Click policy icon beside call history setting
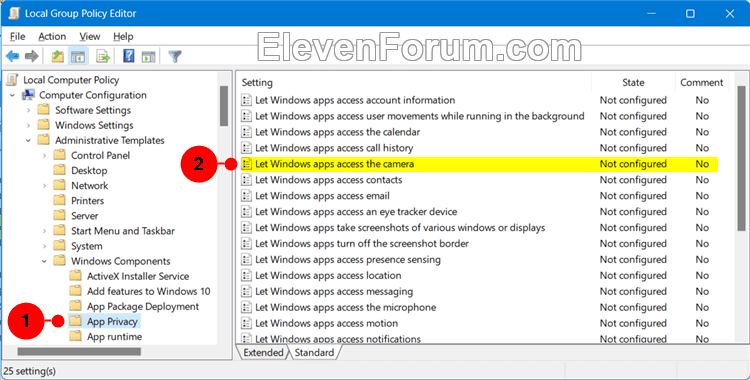This screenshot has height=380, width=750. pyautogui.click(x=246, y=148)
